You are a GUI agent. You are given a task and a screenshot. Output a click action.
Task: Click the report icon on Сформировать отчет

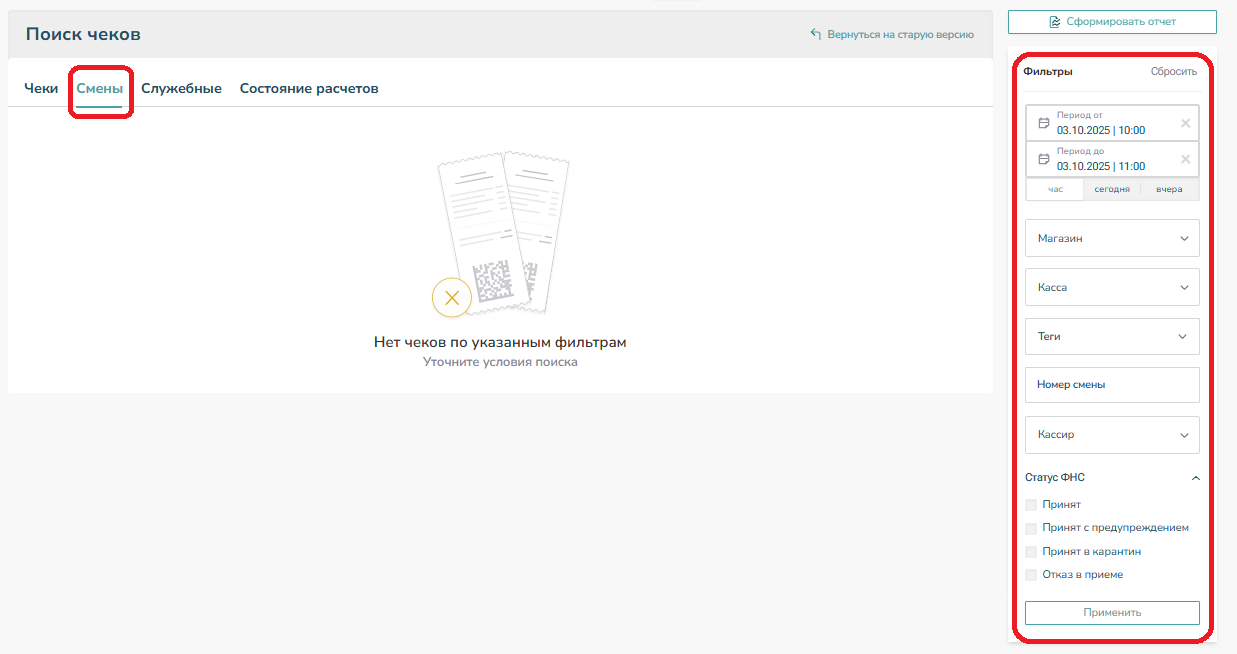point(1054,22)
